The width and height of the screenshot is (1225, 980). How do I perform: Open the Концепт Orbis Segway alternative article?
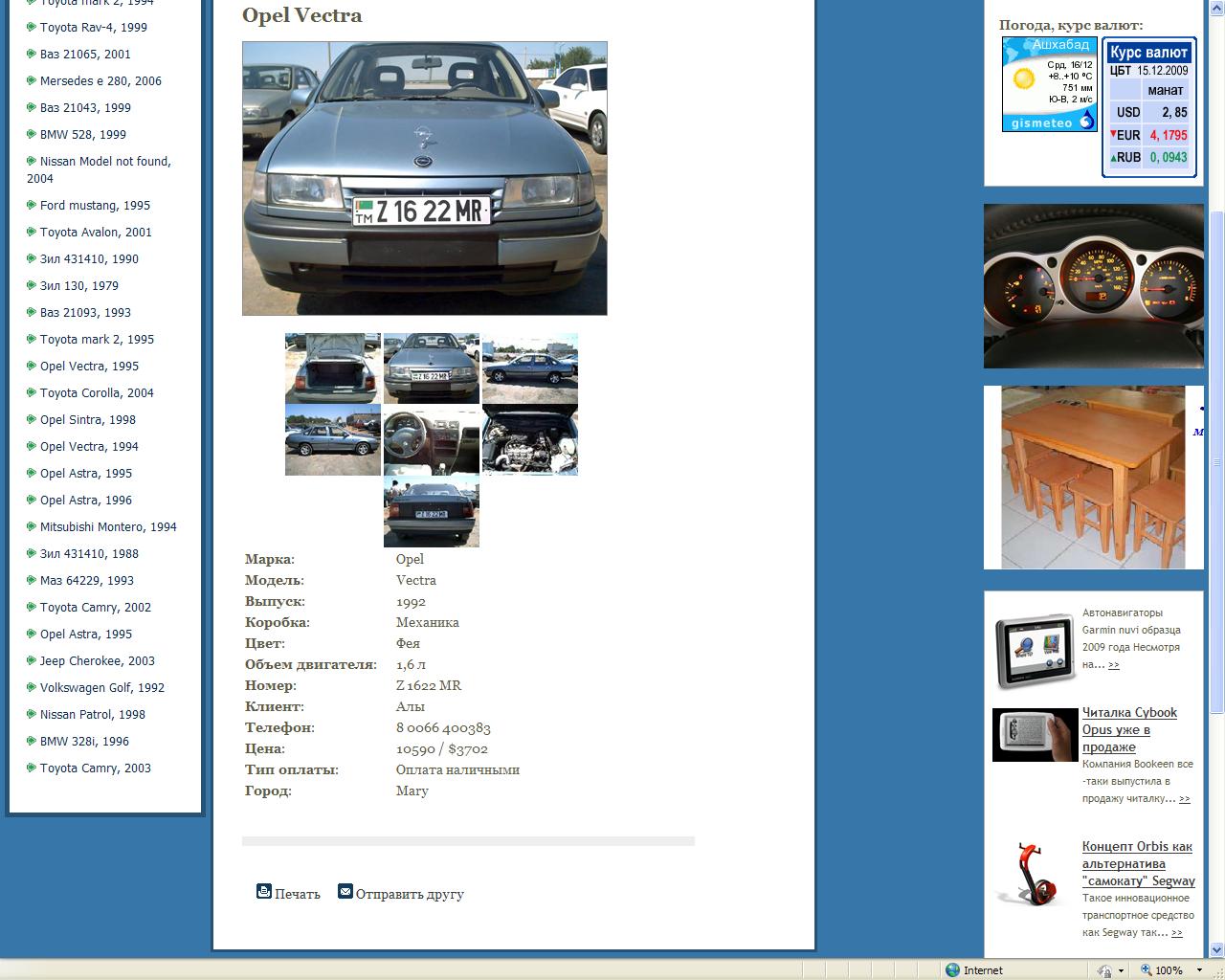(1139, 863)
